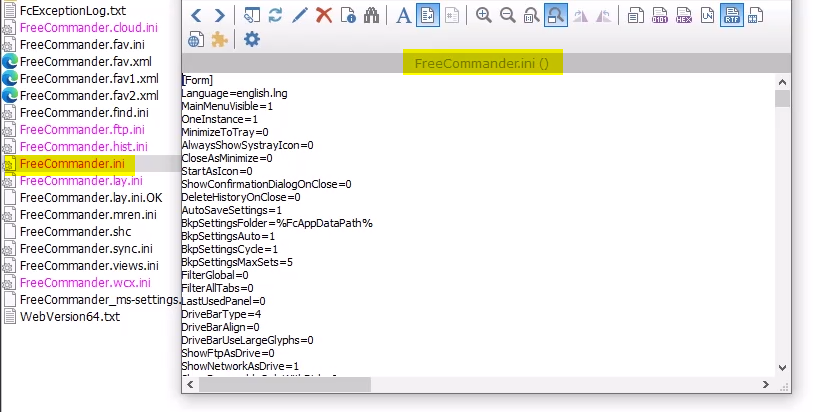The image size is (820, 412).
Task: Select FreeCommander.fav.xml file
Action: click(x=86, y=61)
